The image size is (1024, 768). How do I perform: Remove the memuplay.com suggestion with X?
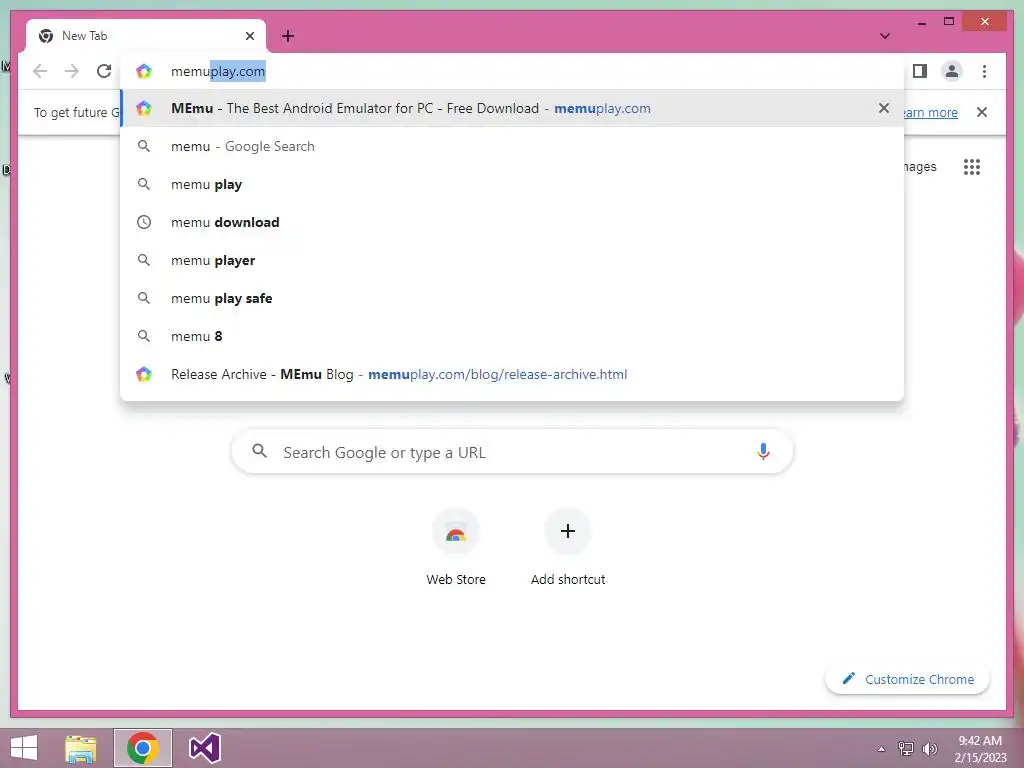[884, 108]
